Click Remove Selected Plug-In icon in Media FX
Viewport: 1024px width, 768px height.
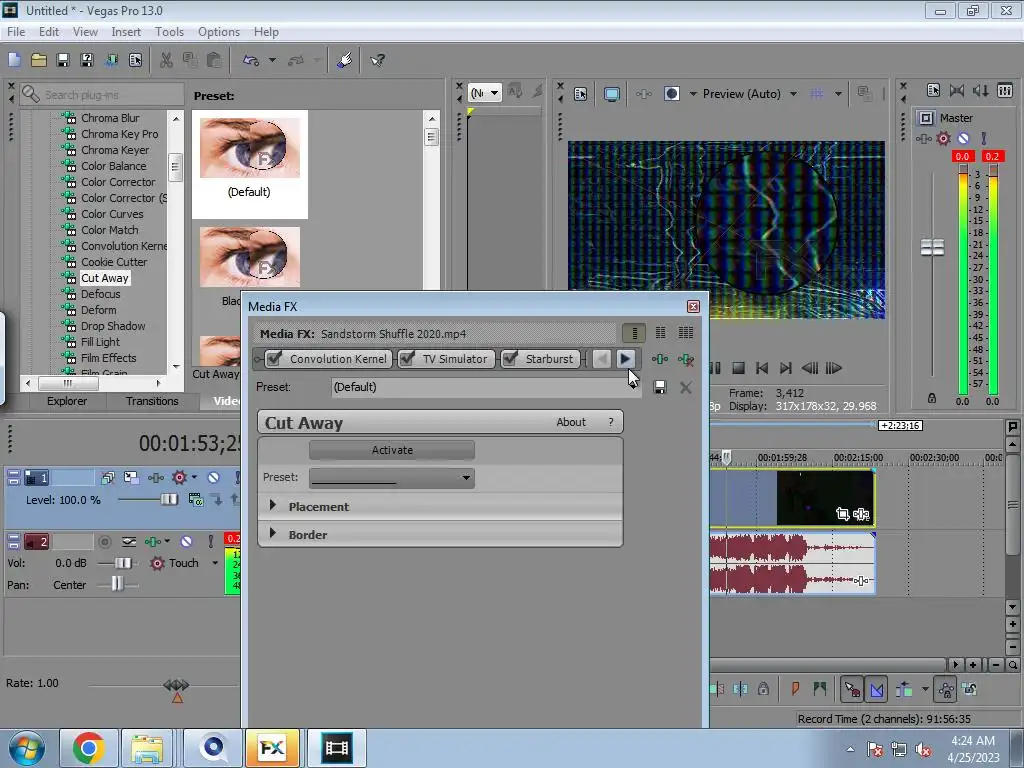(686, 359)
